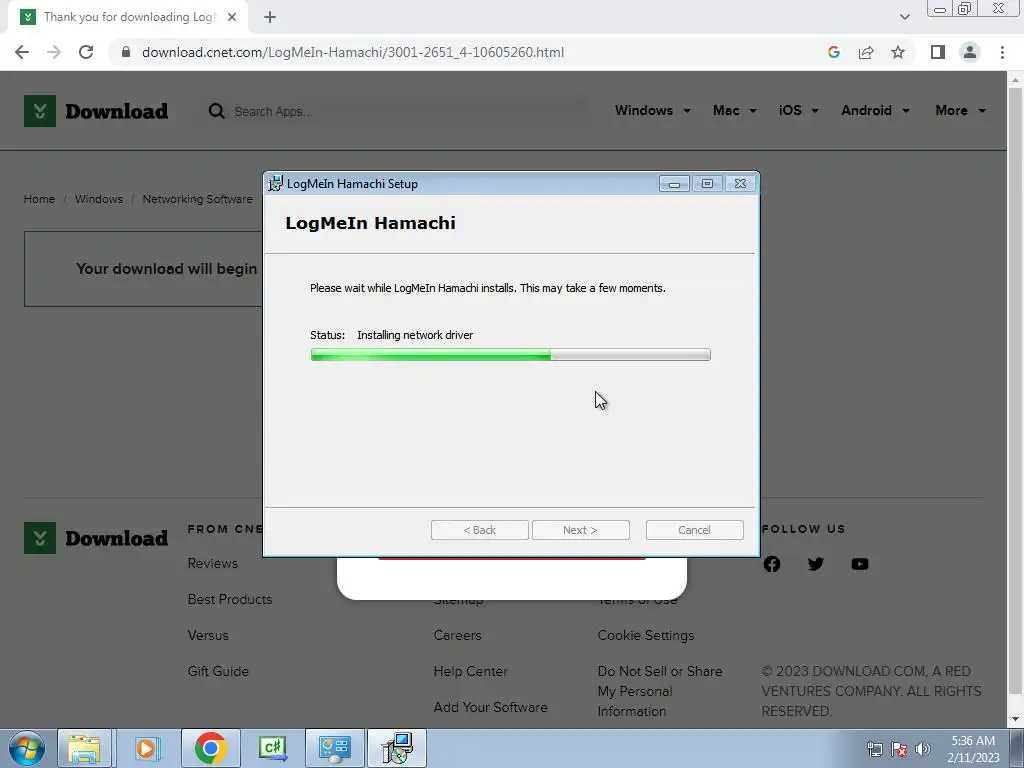Open Gift Guide footer link

pyautogui.click(x=218, y=671)
